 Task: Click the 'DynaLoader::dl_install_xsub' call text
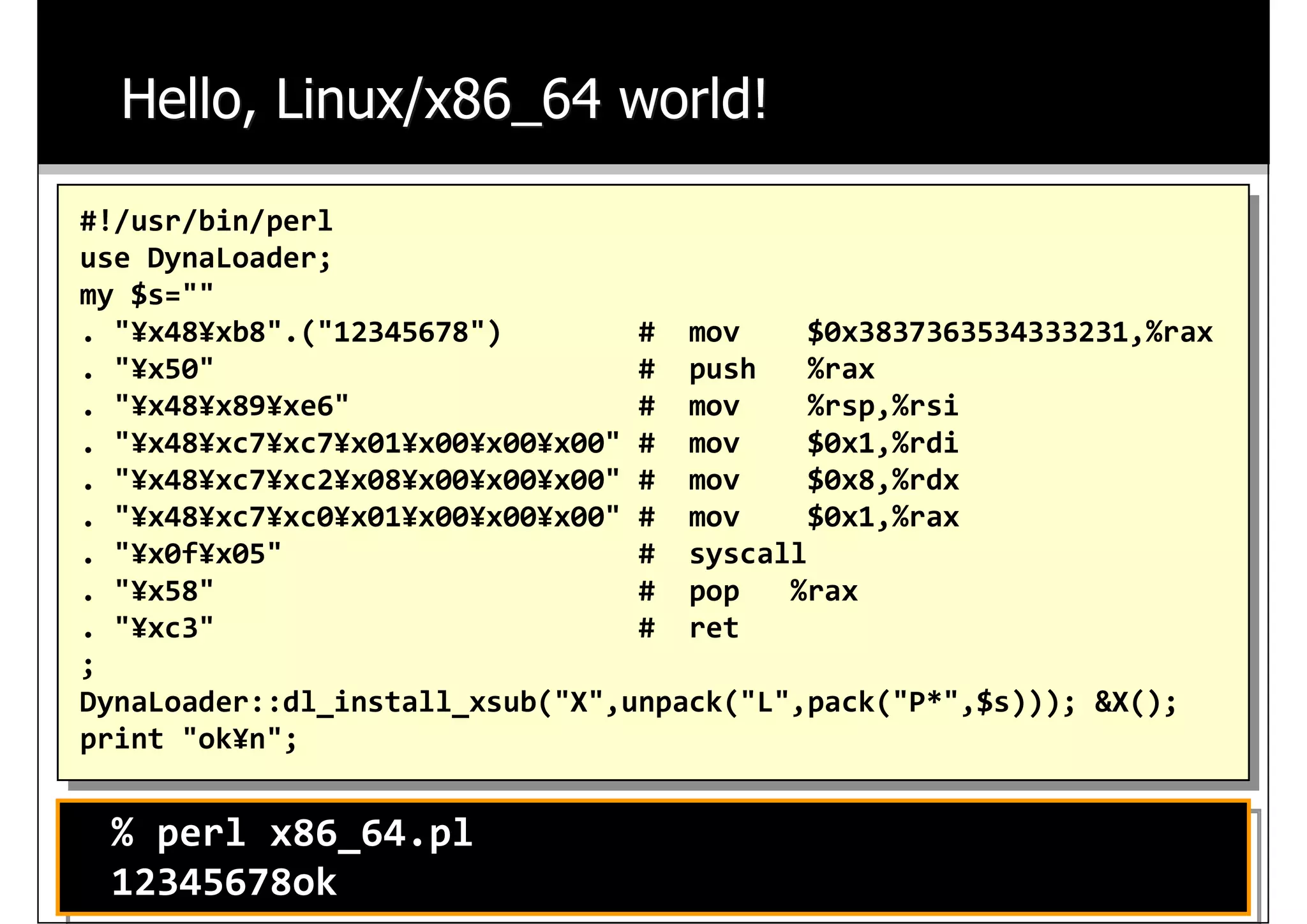point(308,703)
